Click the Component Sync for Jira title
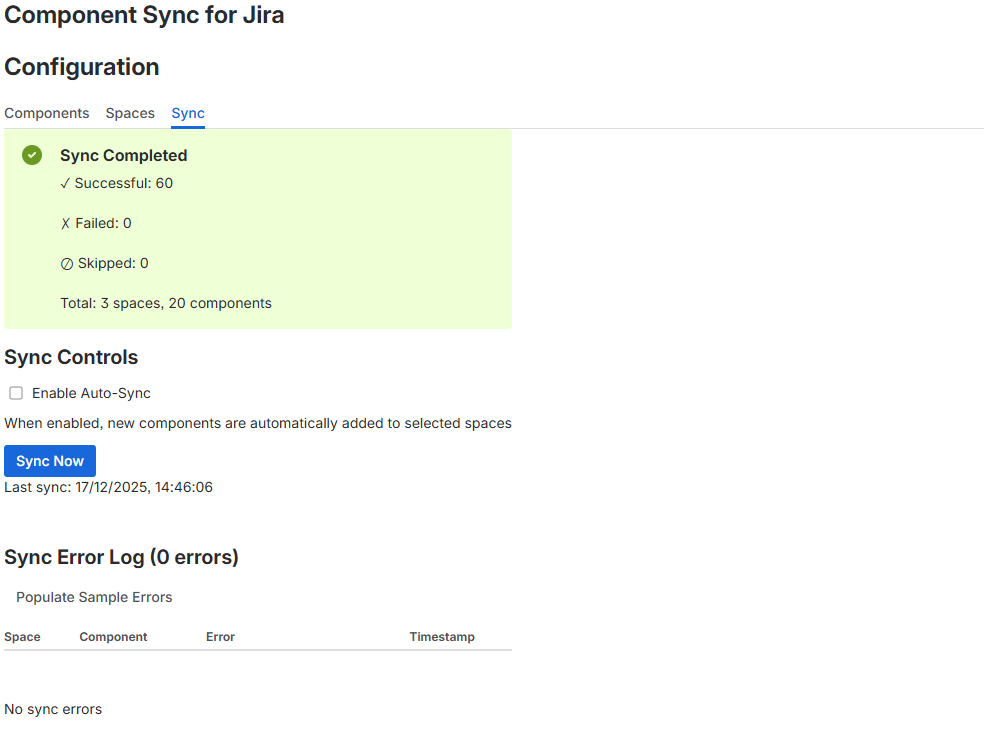The width and height of the screenshot is (984, 743). (x=144, y=15)
